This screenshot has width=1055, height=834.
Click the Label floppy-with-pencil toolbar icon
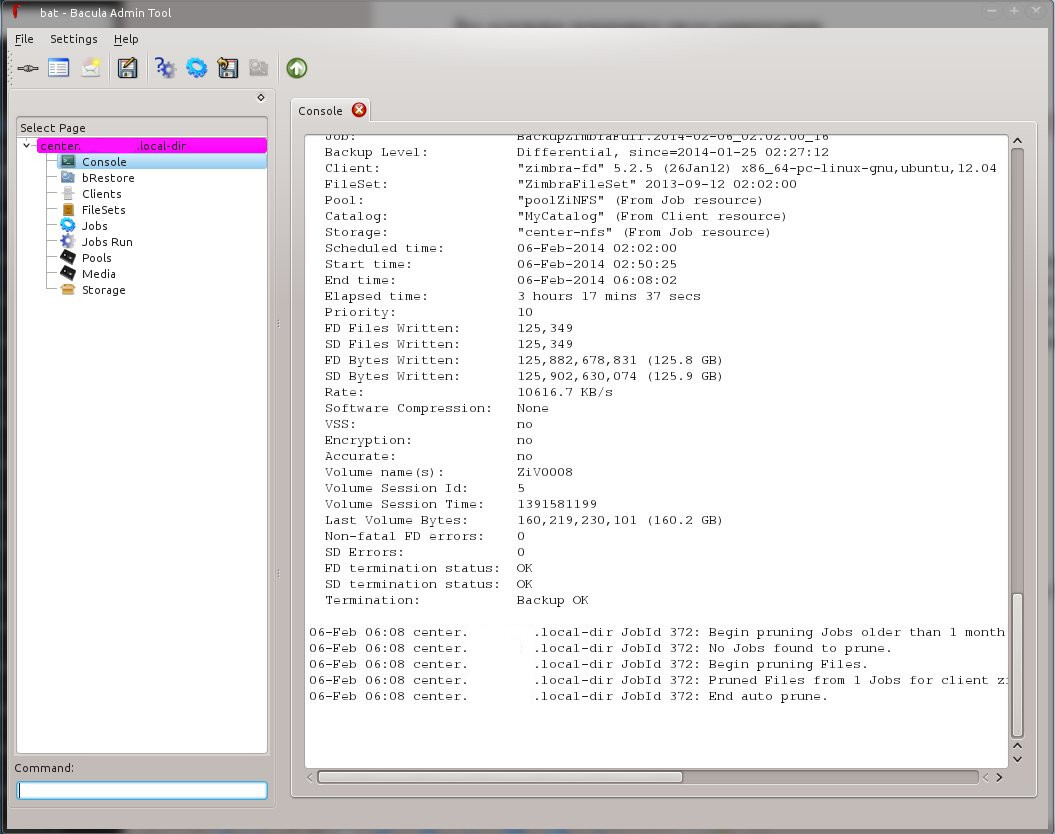click(x=127, y=68)
